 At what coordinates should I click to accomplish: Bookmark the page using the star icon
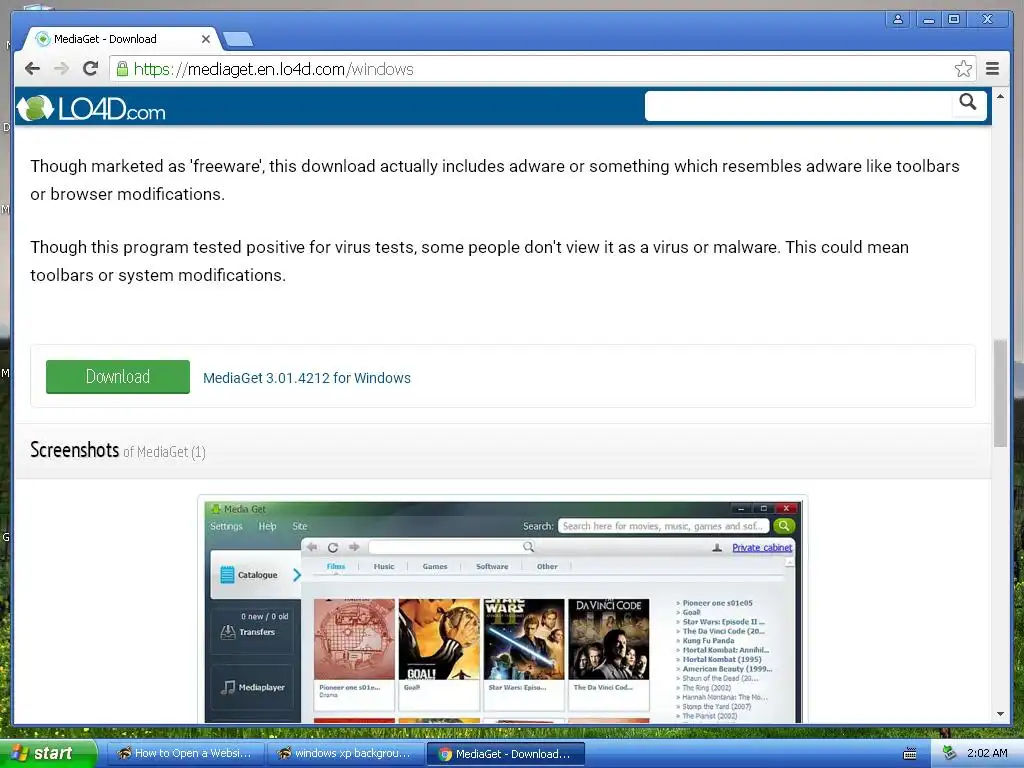963,69
